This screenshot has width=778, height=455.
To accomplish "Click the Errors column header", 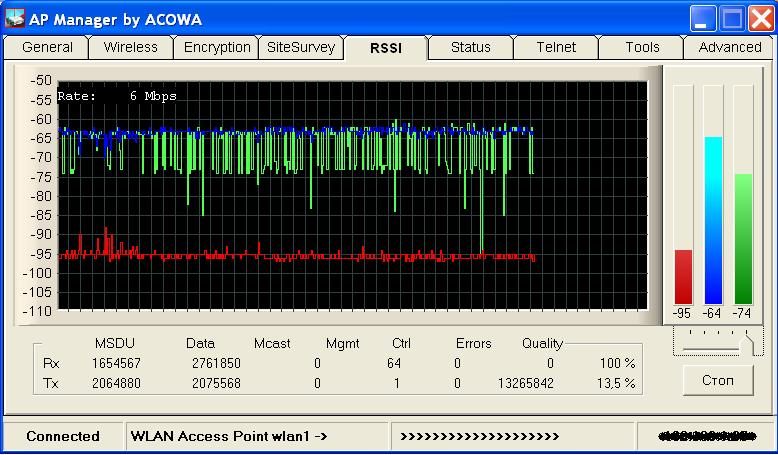I will [473, 343].
